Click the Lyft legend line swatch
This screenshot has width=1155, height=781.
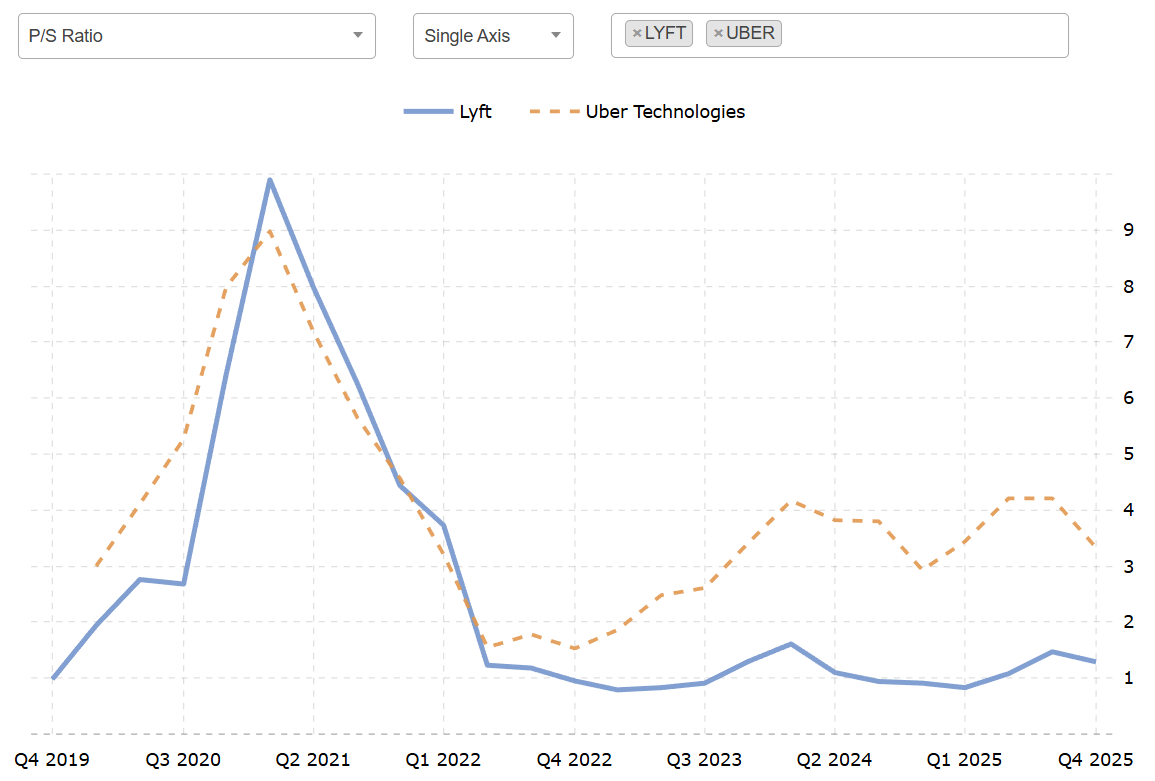pyautogui.click(x=429, y=112)
